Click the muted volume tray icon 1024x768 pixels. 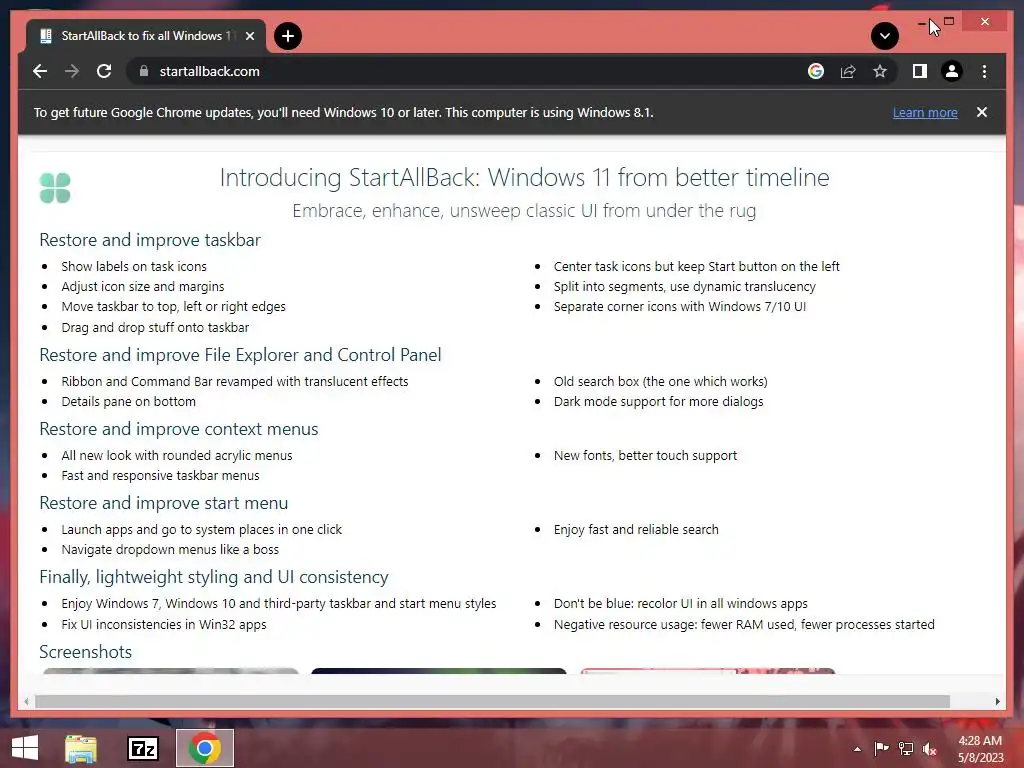point(930,749)
